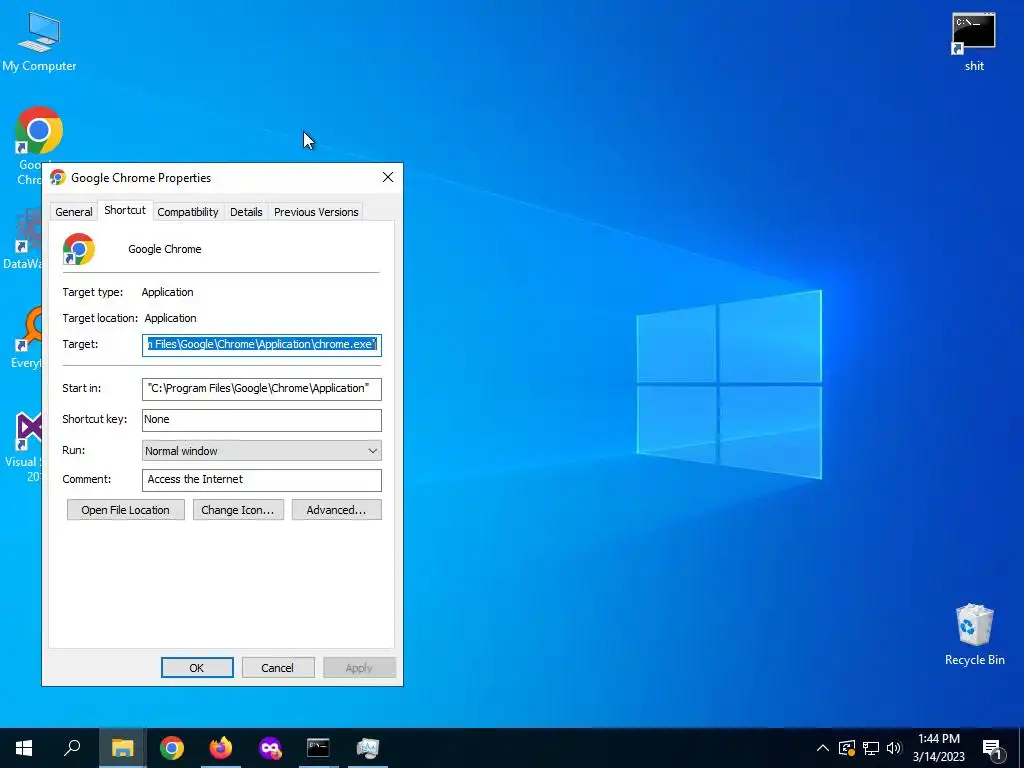Open taskbar search magnifier

72,748
